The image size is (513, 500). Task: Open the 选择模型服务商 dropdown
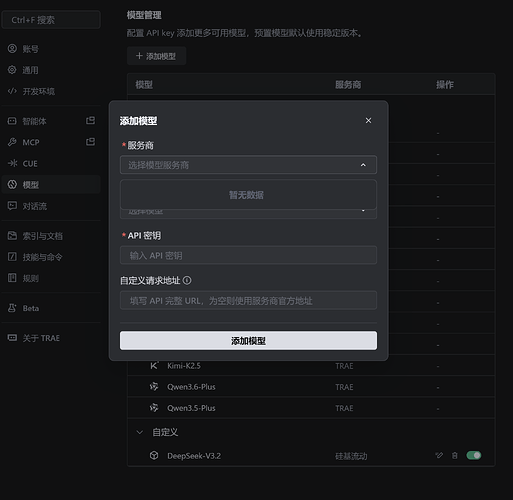(x=248, y=165)
